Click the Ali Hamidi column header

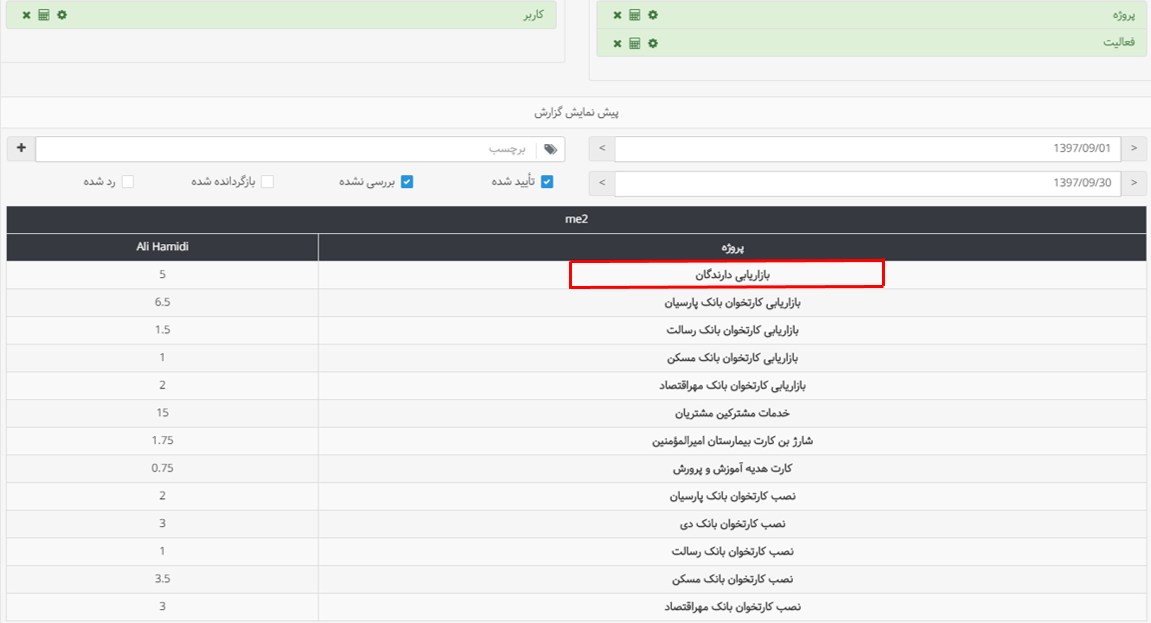click(x=160, y=246)
